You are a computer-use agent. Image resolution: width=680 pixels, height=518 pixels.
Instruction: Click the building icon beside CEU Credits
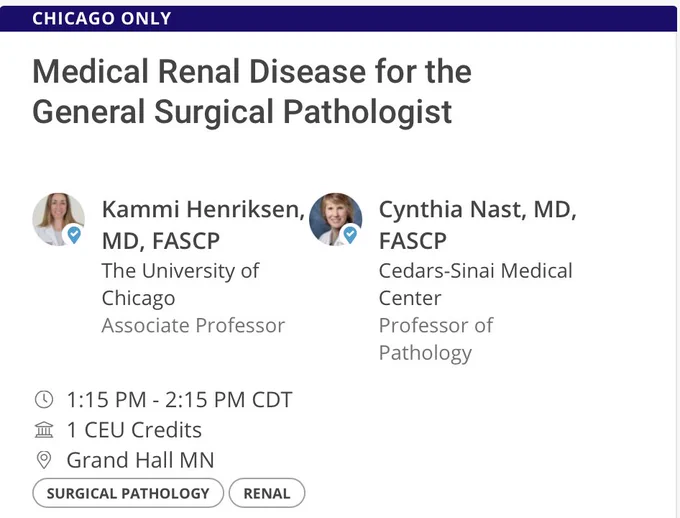click(44, 430)
